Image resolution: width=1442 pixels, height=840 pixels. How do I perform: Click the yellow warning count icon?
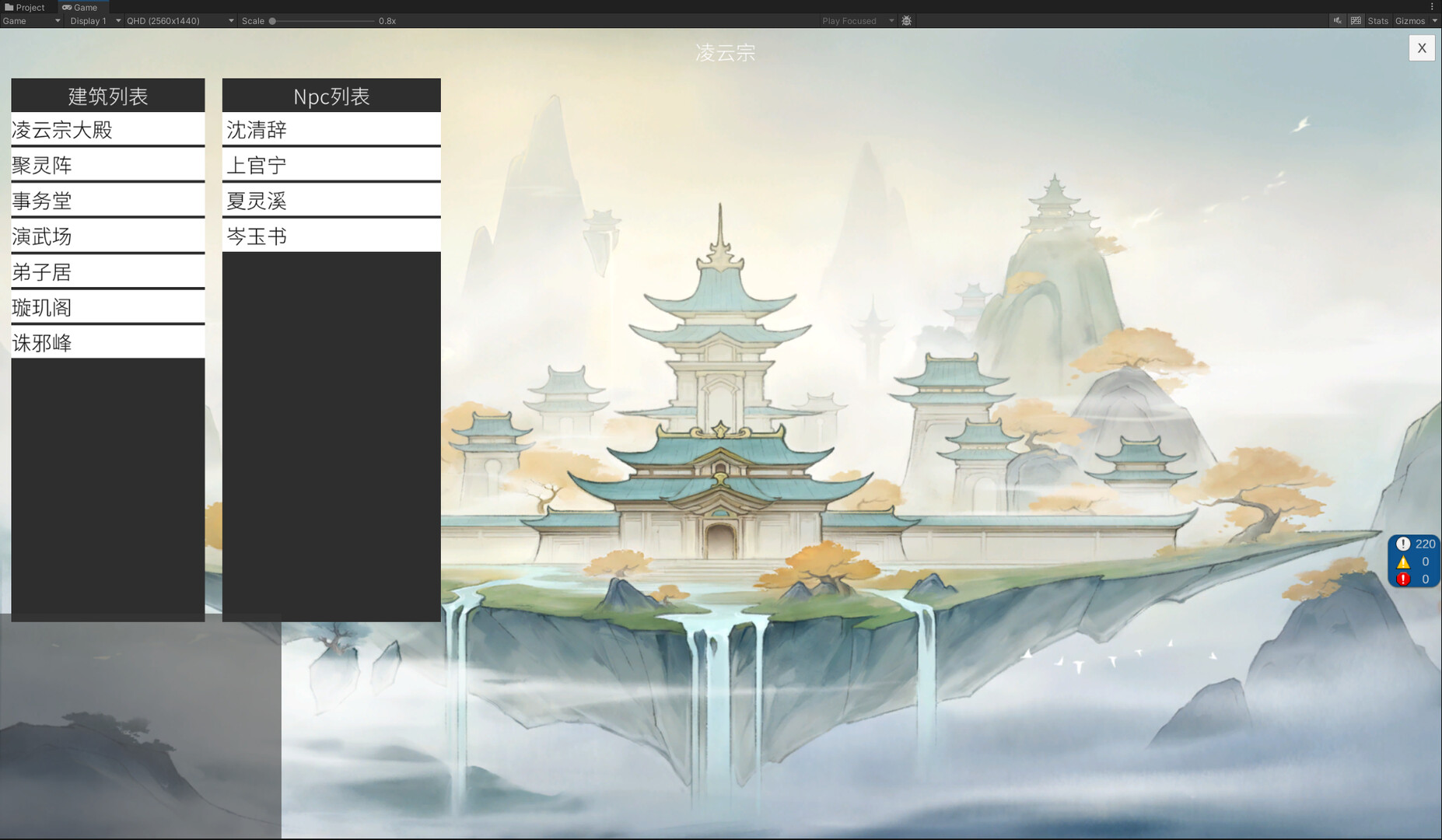coord(1403,562)
